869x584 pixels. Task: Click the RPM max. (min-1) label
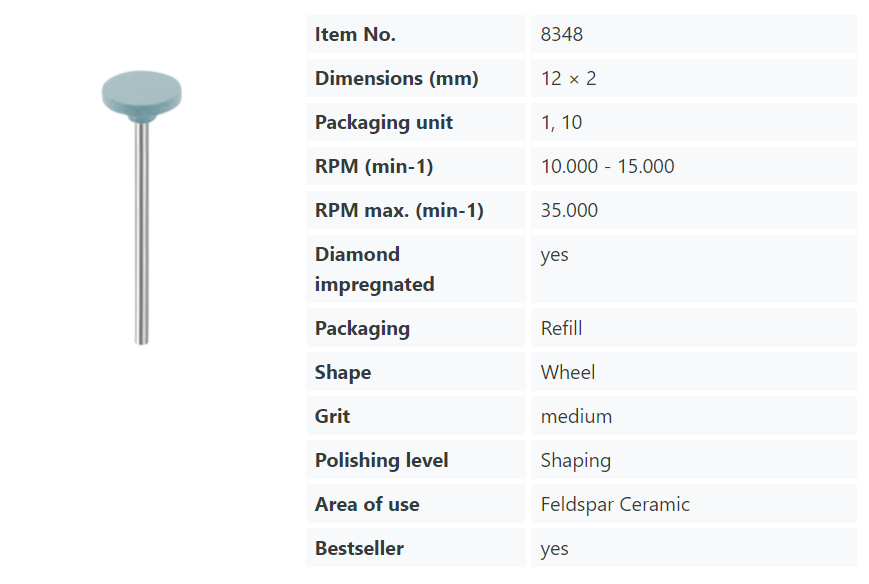point(399,210)
